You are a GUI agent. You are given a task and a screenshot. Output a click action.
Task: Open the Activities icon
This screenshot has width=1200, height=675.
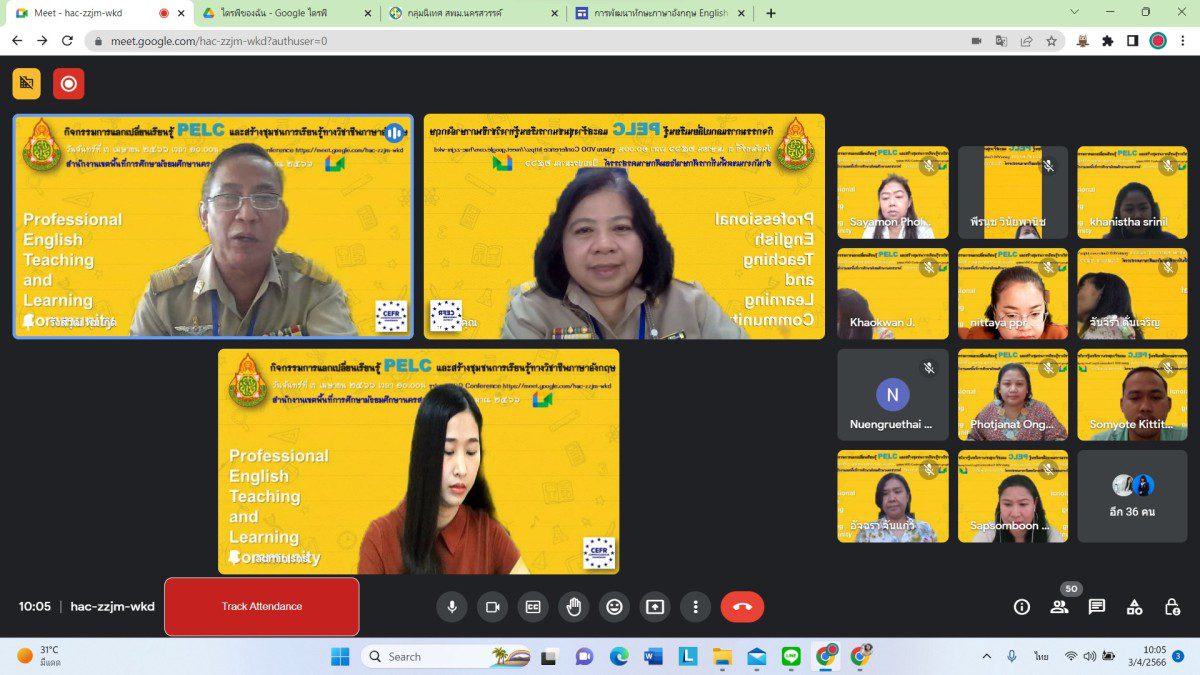click(1134, 606)
